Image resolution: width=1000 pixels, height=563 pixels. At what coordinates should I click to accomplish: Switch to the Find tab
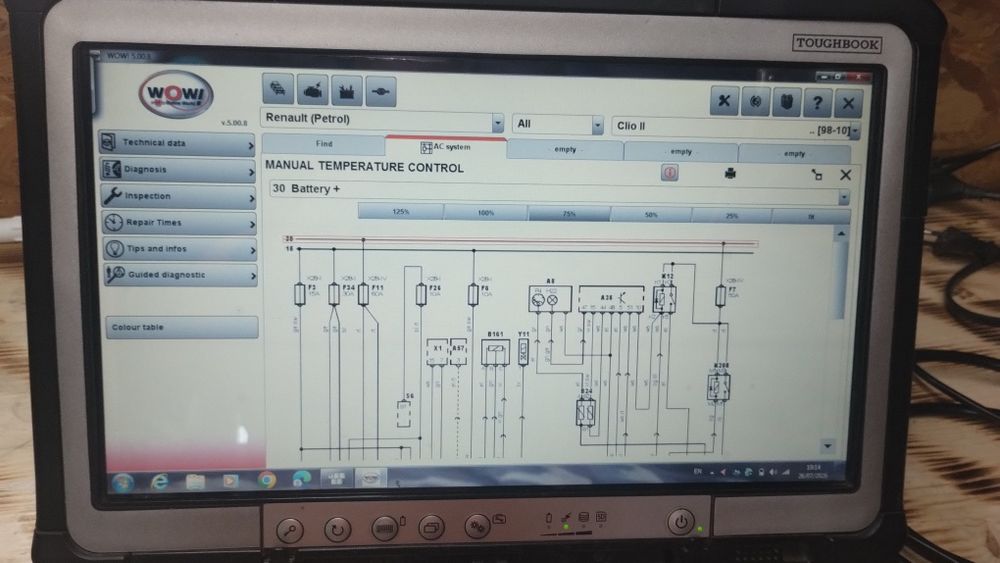[324, 144]
